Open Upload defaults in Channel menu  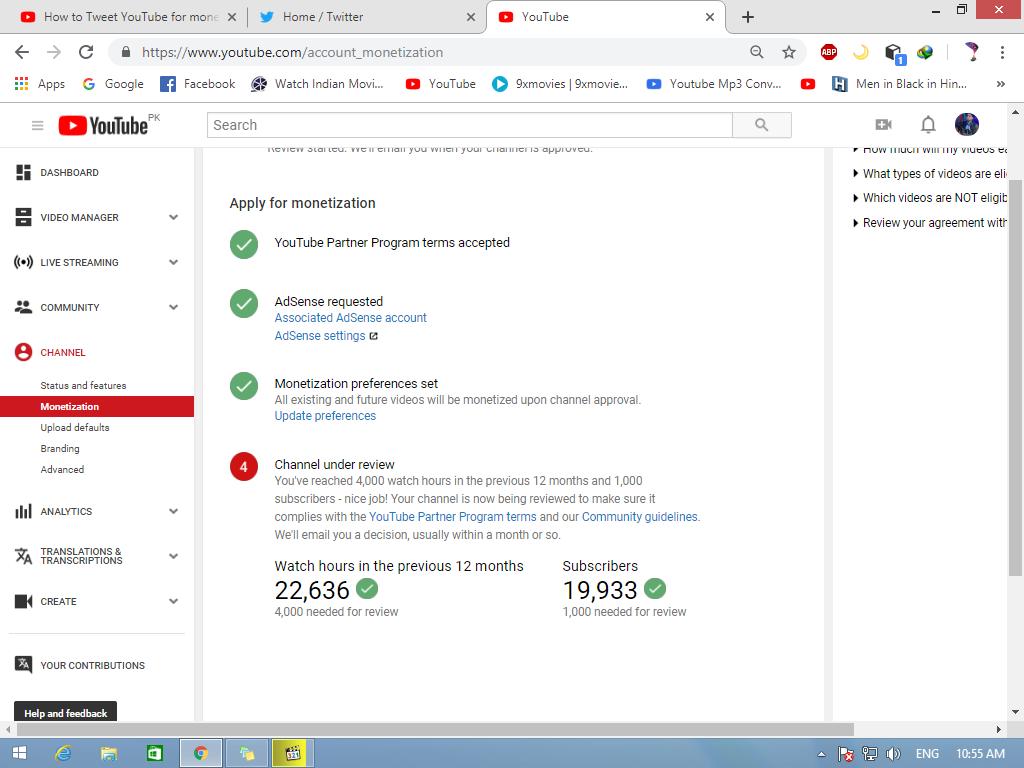point(74,427)
